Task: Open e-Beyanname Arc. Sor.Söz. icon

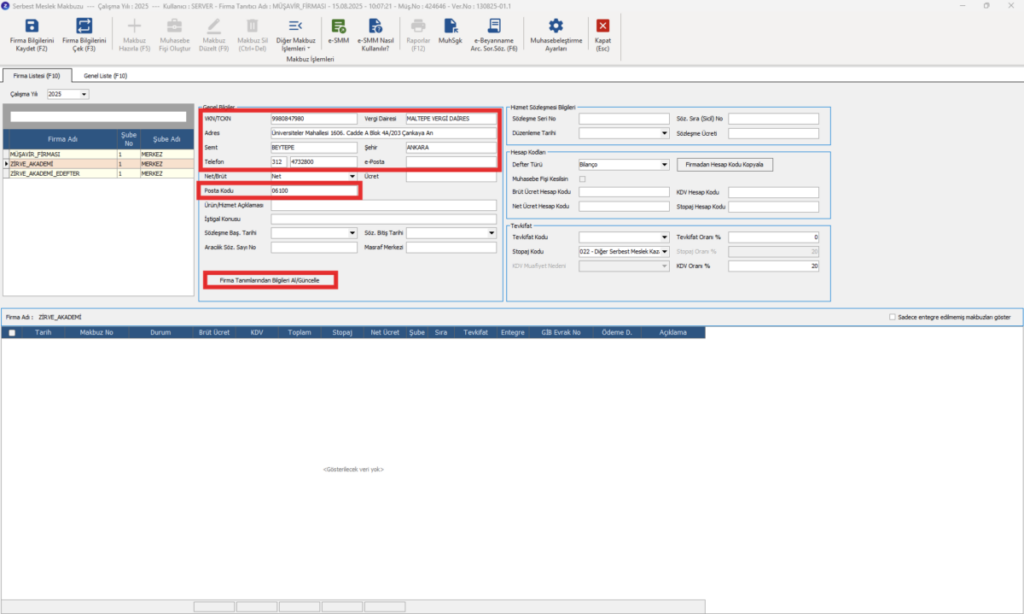Action: [x=494, y=26]
